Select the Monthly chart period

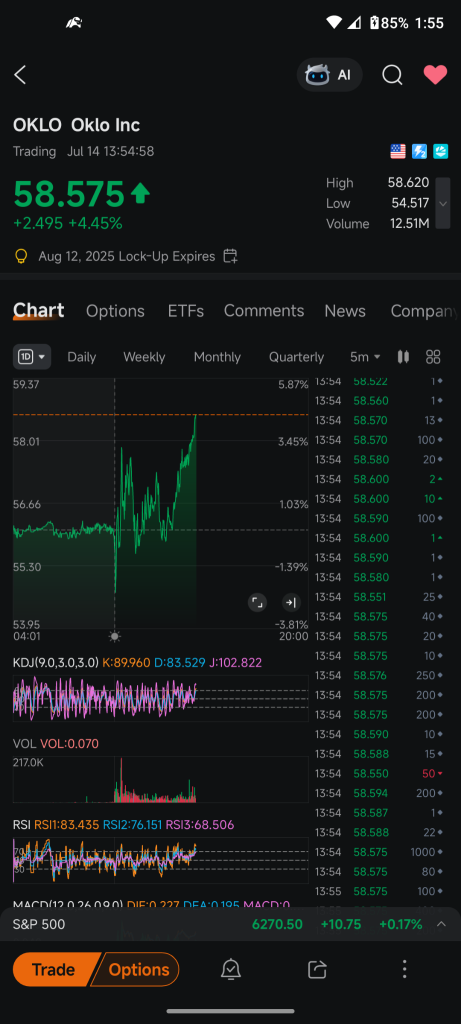217,357
